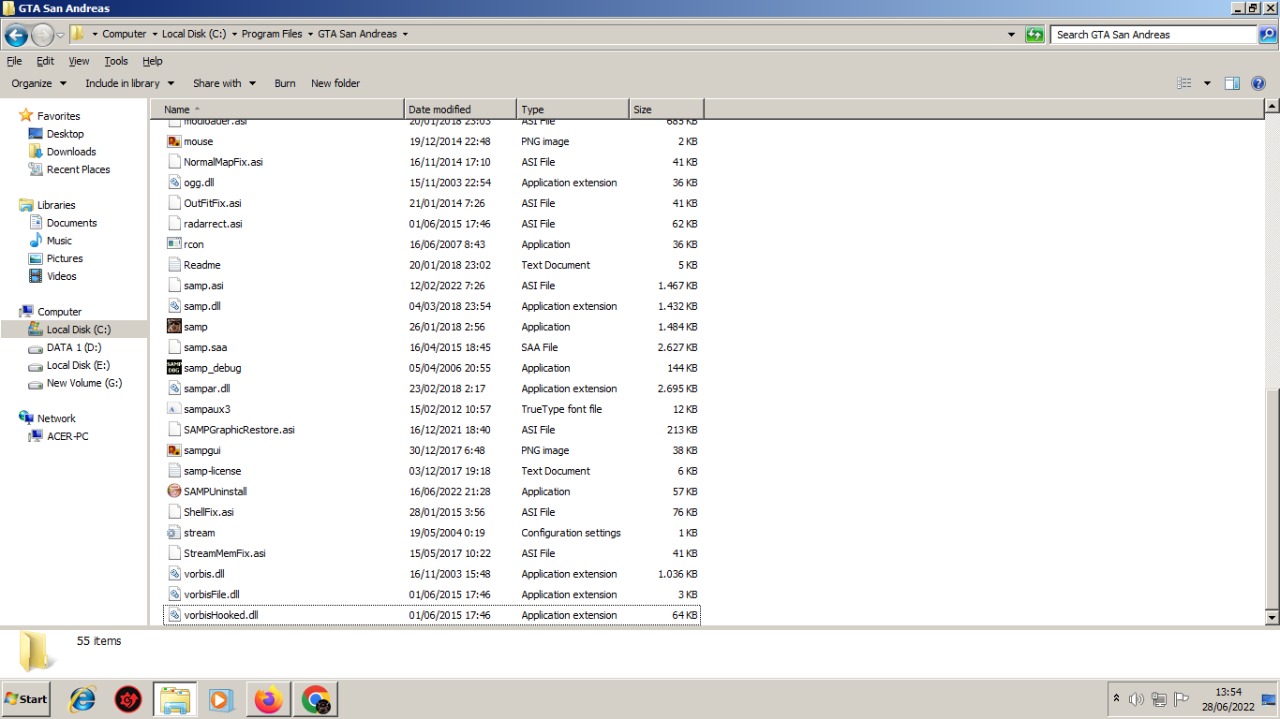Show hidden tray icons arrow
Image resolution: width=1280 pixels, height=719 pixels.
1116,698
